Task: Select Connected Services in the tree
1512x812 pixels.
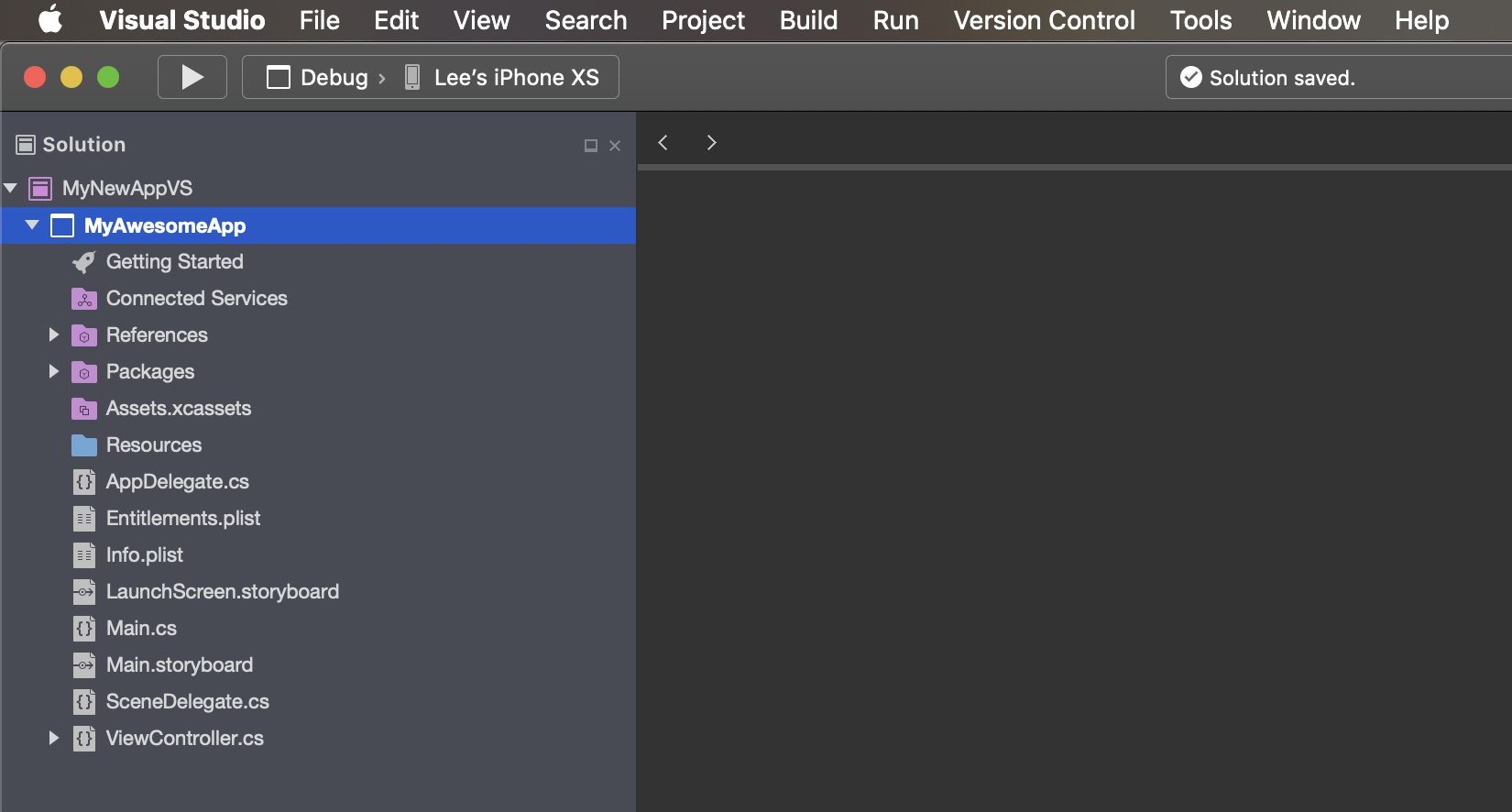Action: tap(197, 299)
